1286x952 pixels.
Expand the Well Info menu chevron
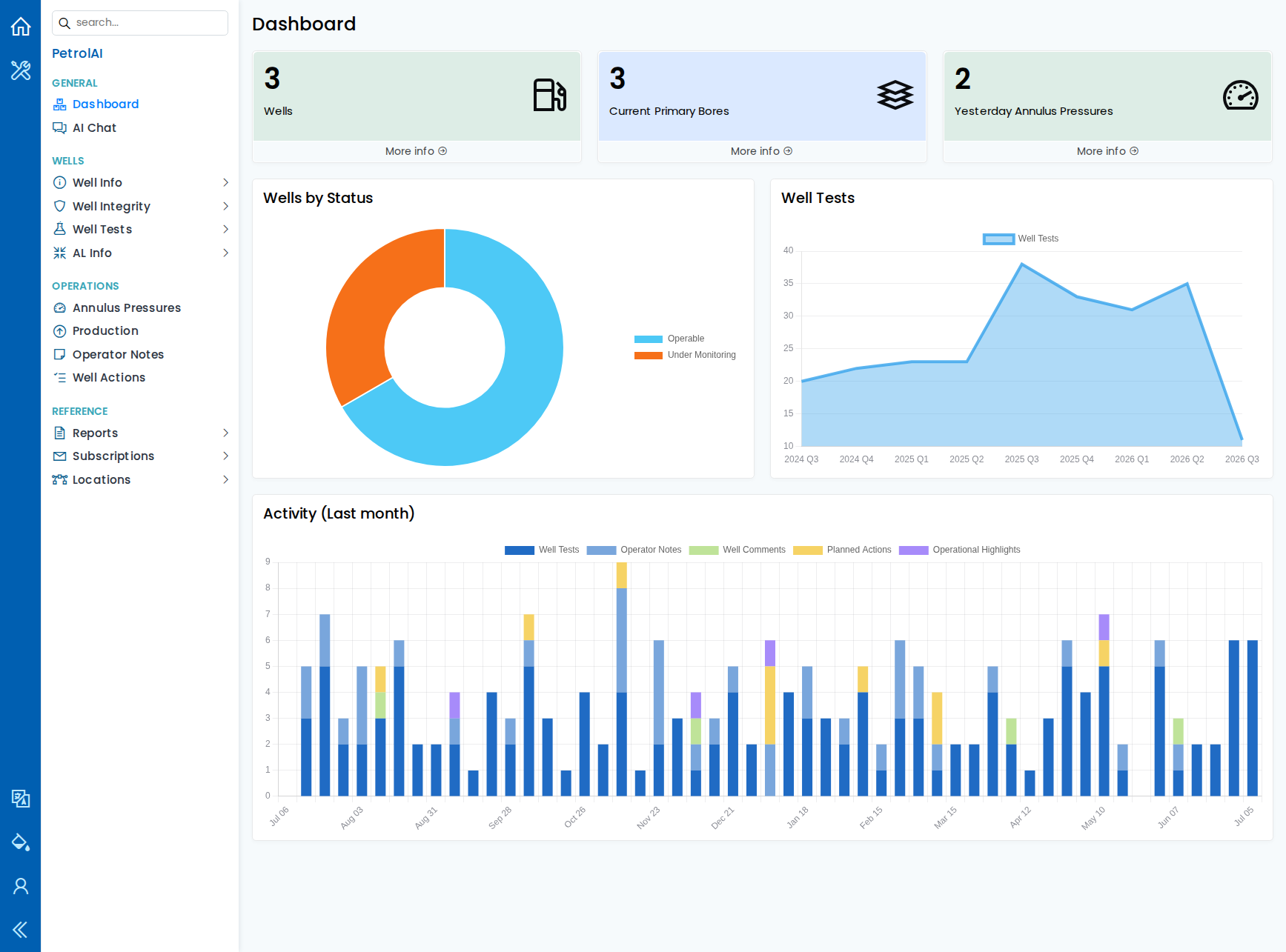point(225,182)
